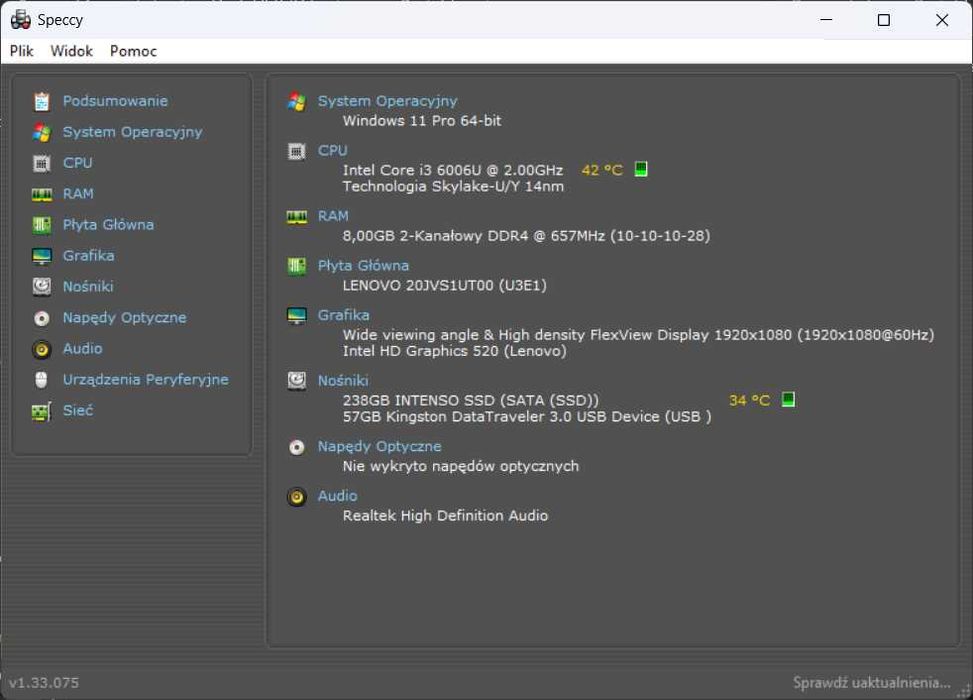Click Nie wykryto napędów optycznych text
Viewport: 973px width, 700px height.
461,466
